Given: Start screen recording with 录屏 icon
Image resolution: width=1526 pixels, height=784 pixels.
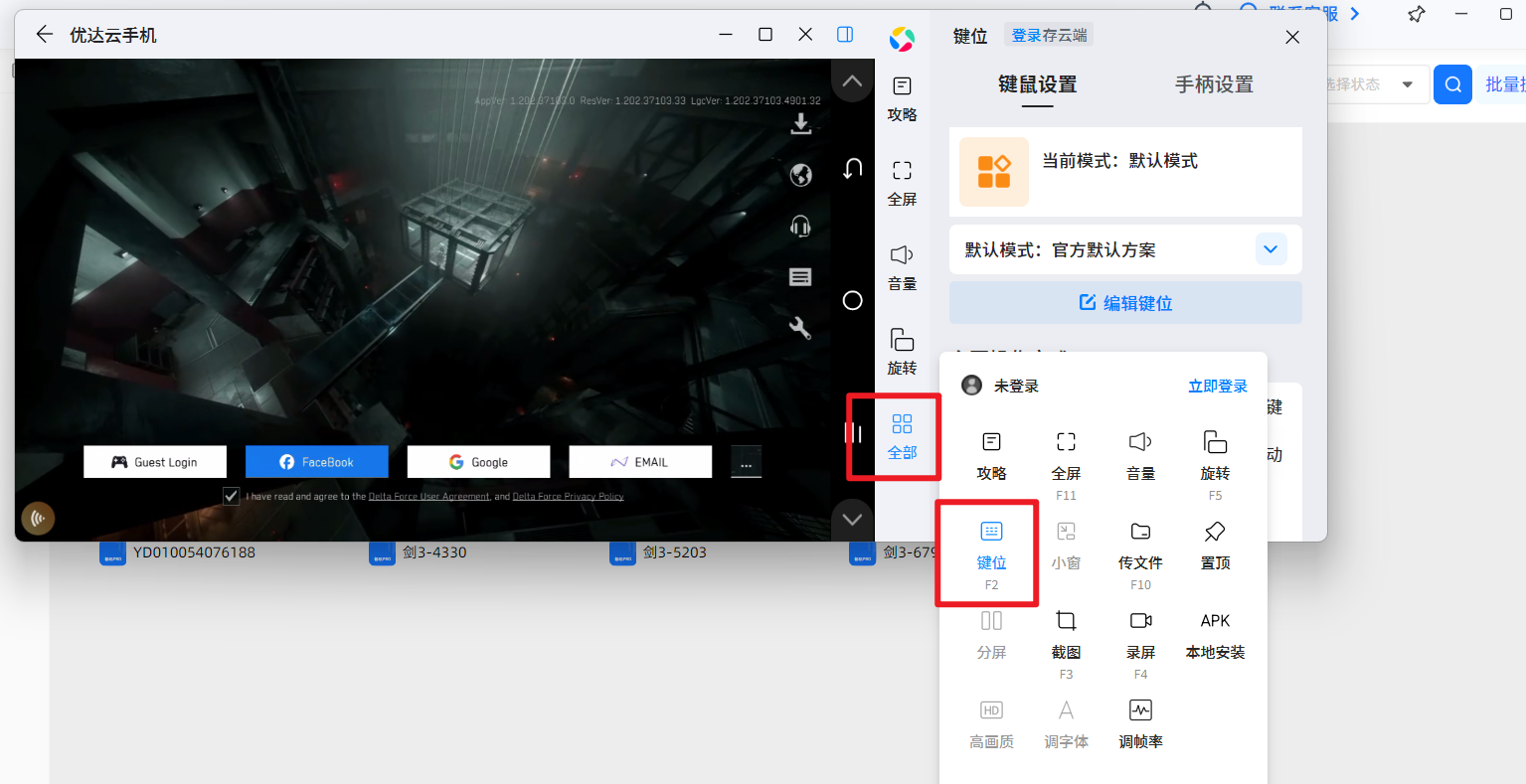Looking at the screenshot, I should point(1140,622).
